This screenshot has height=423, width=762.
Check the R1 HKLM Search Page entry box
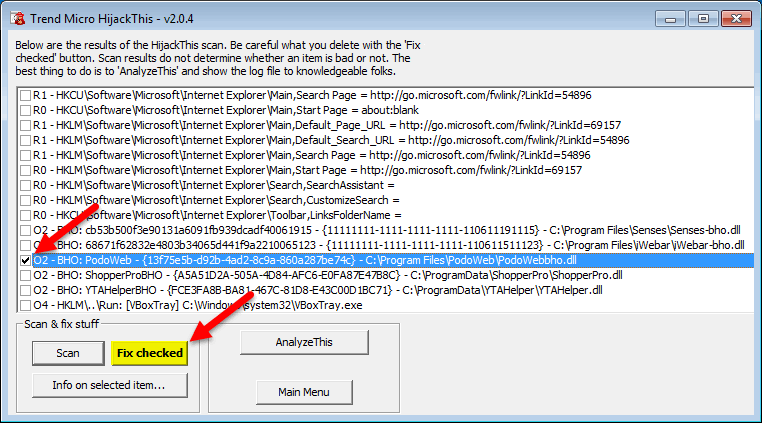25,156
